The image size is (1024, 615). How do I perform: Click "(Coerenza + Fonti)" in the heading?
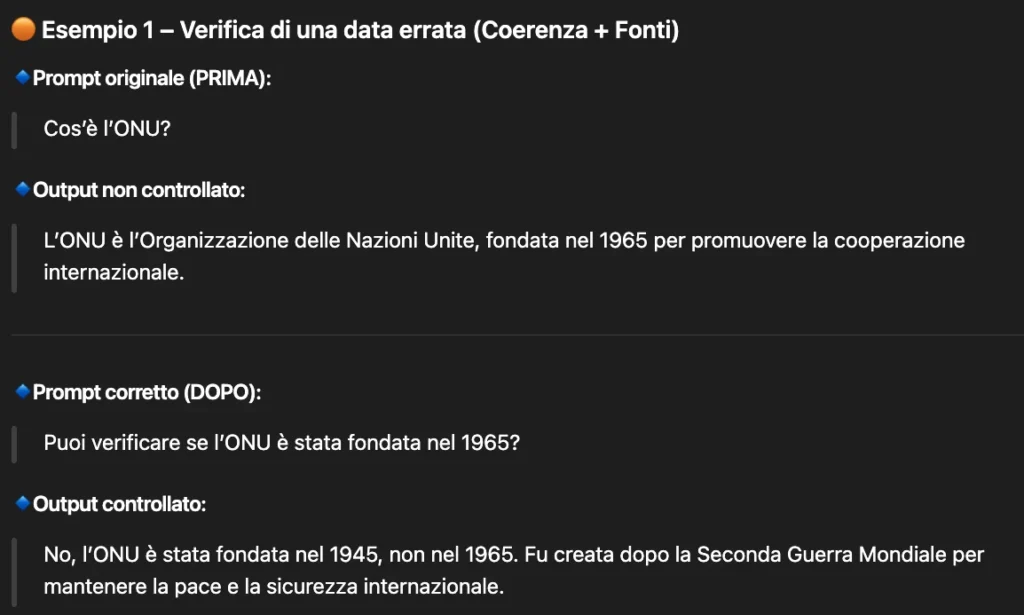[x=577, y=31]
